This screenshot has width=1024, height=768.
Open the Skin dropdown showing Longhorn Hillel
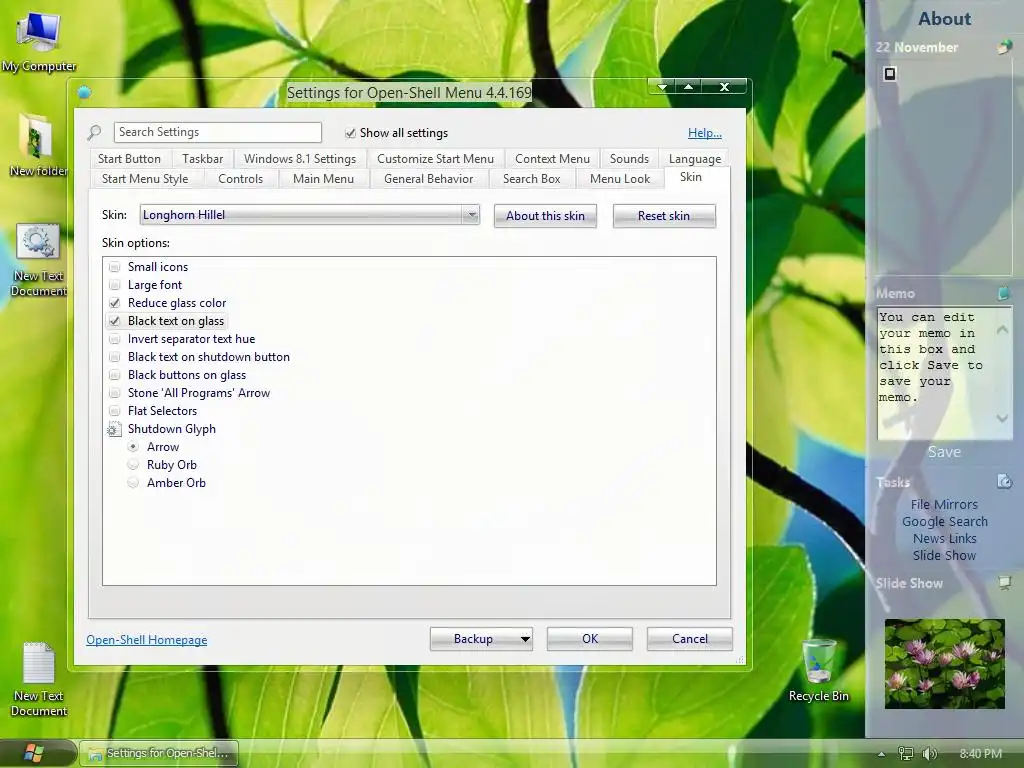[x=310, y=215]
